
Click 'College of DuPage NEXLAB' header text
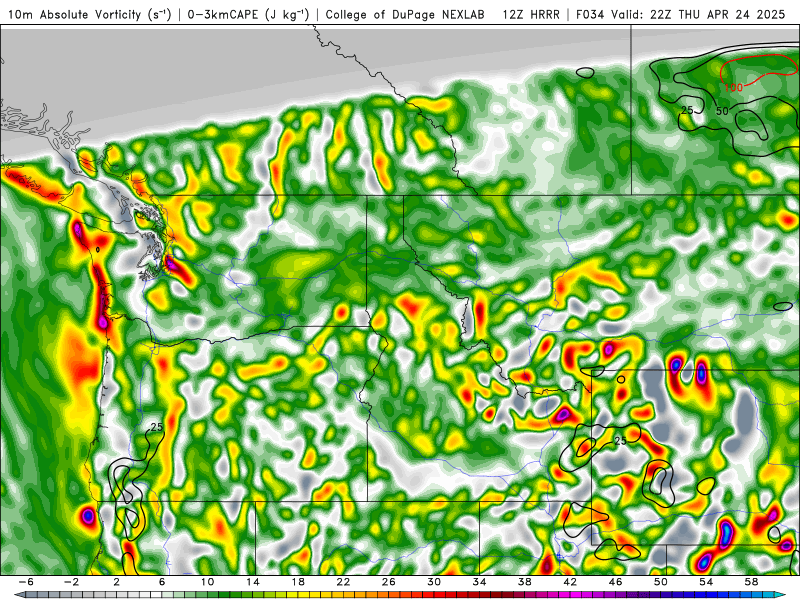tap(405, 15)
